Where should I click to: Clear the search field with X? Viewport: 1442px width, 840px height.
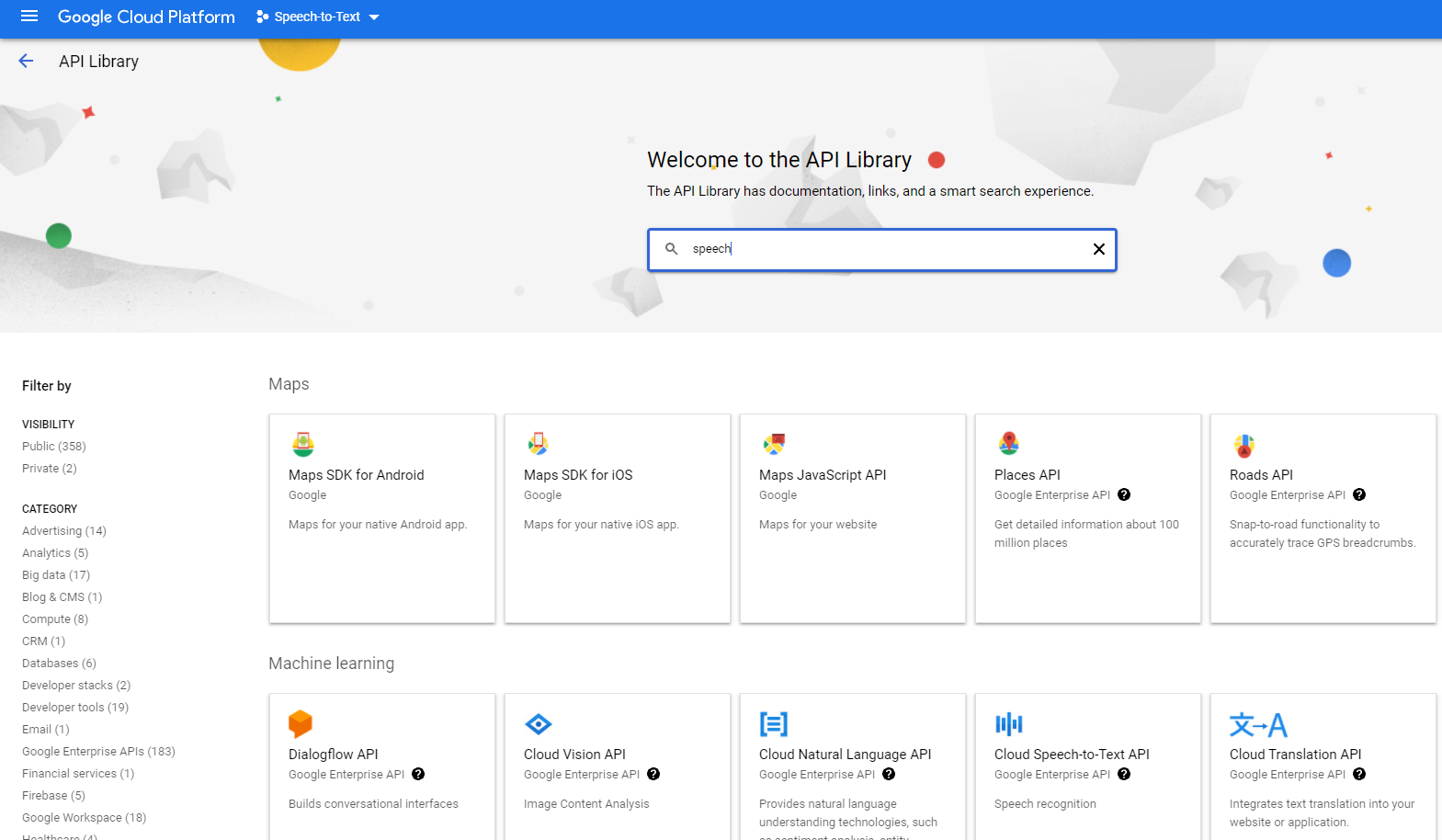(x=1098, y=249)
